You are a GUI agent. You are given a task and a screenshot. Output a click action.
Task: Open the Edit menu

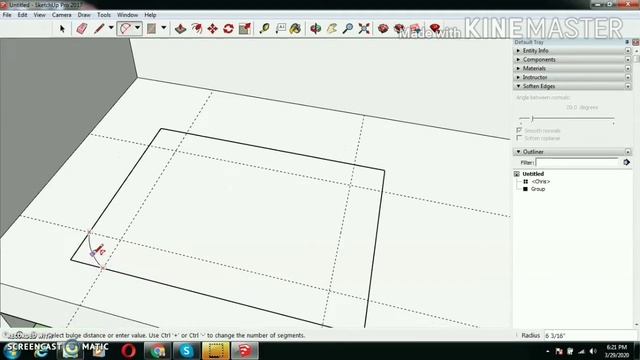22,15
